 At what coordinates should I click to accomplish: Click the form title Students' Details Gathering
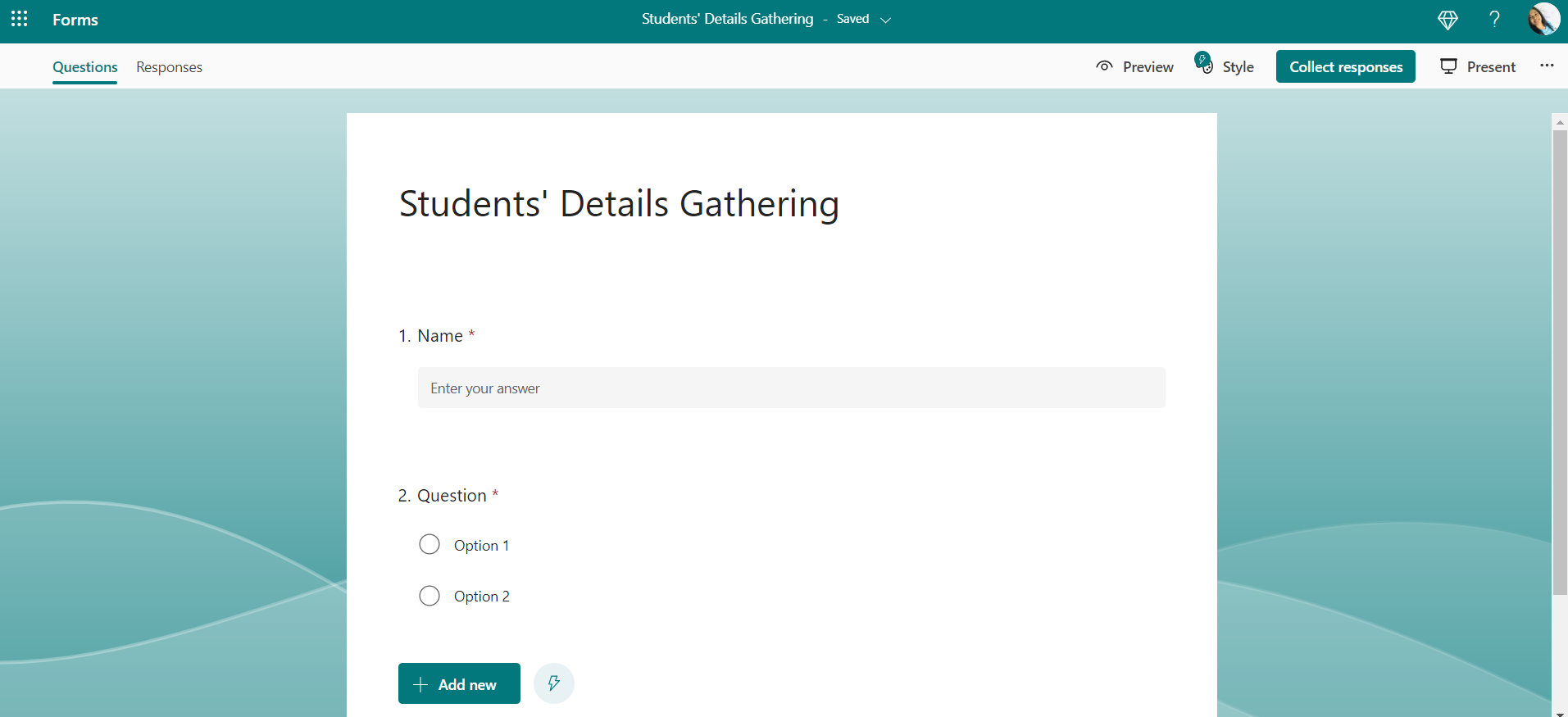tap(619, 204)
